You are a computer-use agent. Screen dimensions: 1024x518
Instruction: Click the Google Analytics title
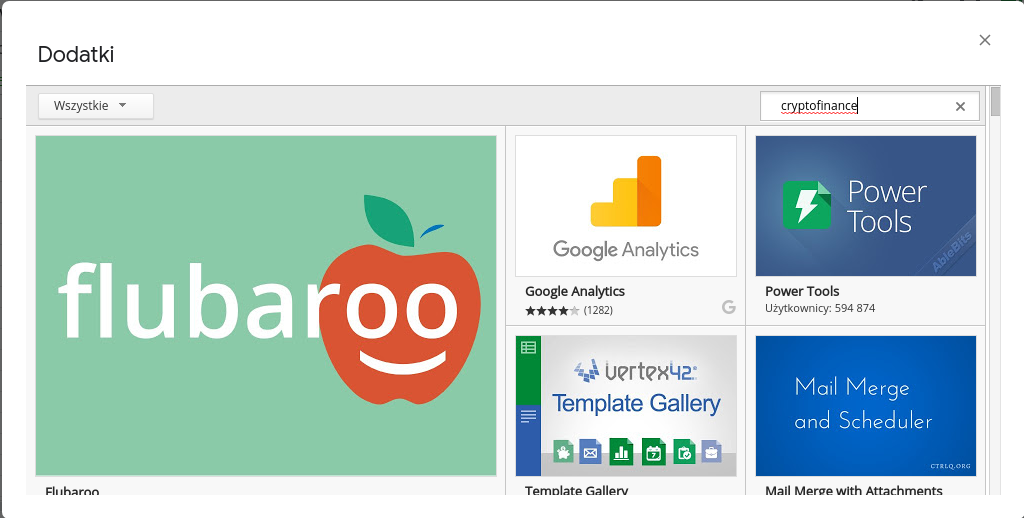click(575, 291)
